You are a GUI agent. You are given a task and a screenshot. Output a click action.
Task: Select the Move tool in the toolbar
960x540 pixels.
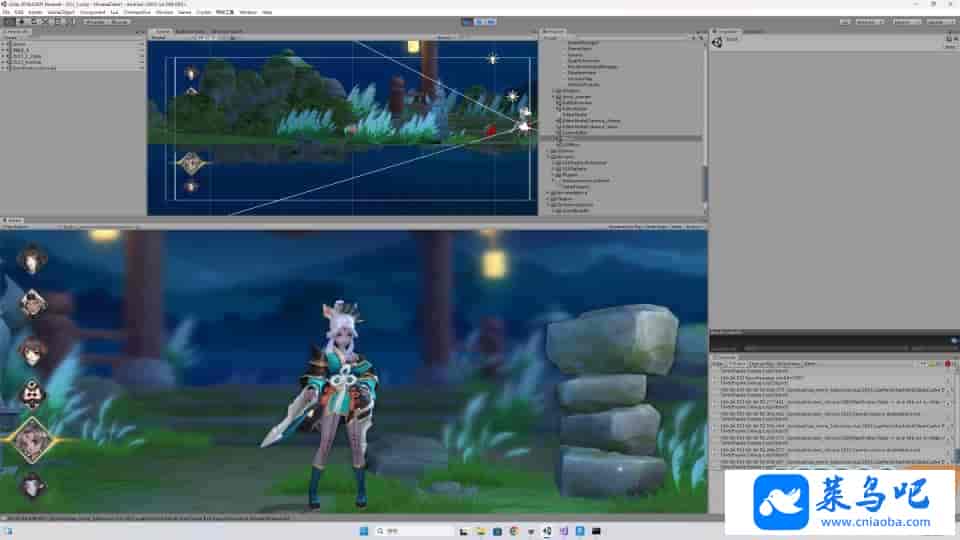click(x=20, y=21)
